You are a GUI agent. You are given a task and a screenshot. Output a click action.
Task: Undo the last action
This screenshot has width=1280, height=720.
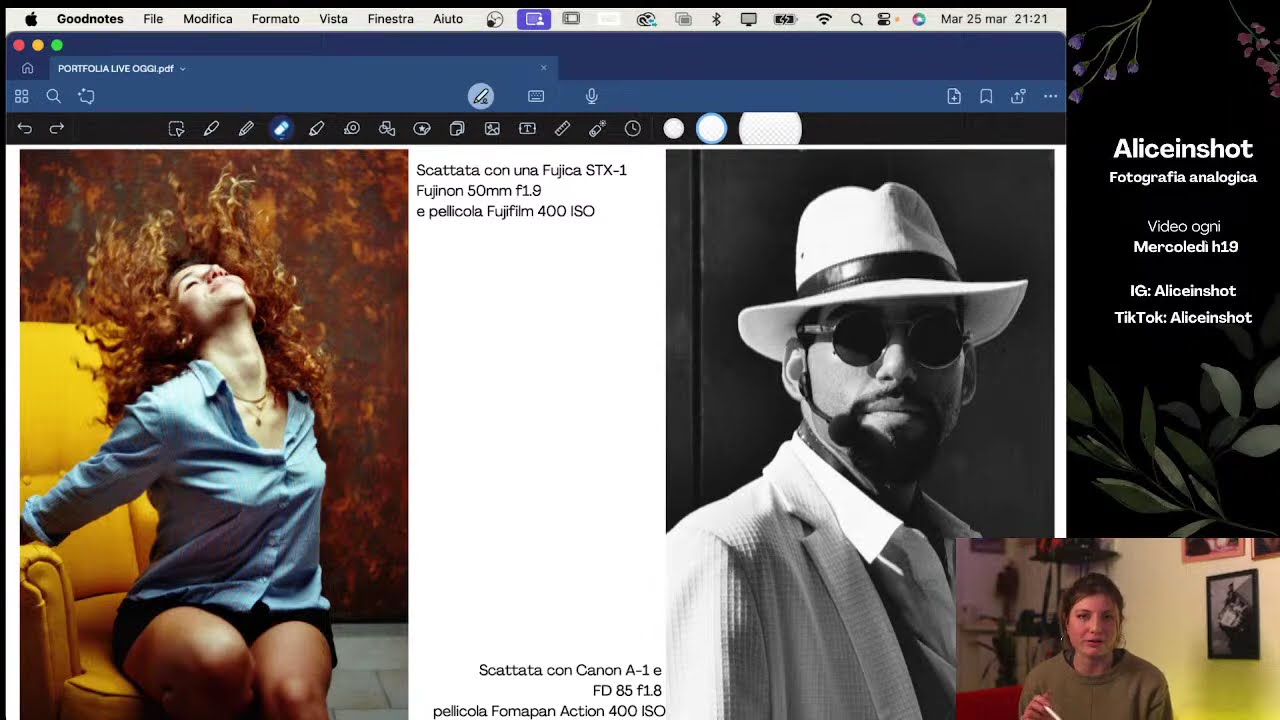click(x=25, y=128)
